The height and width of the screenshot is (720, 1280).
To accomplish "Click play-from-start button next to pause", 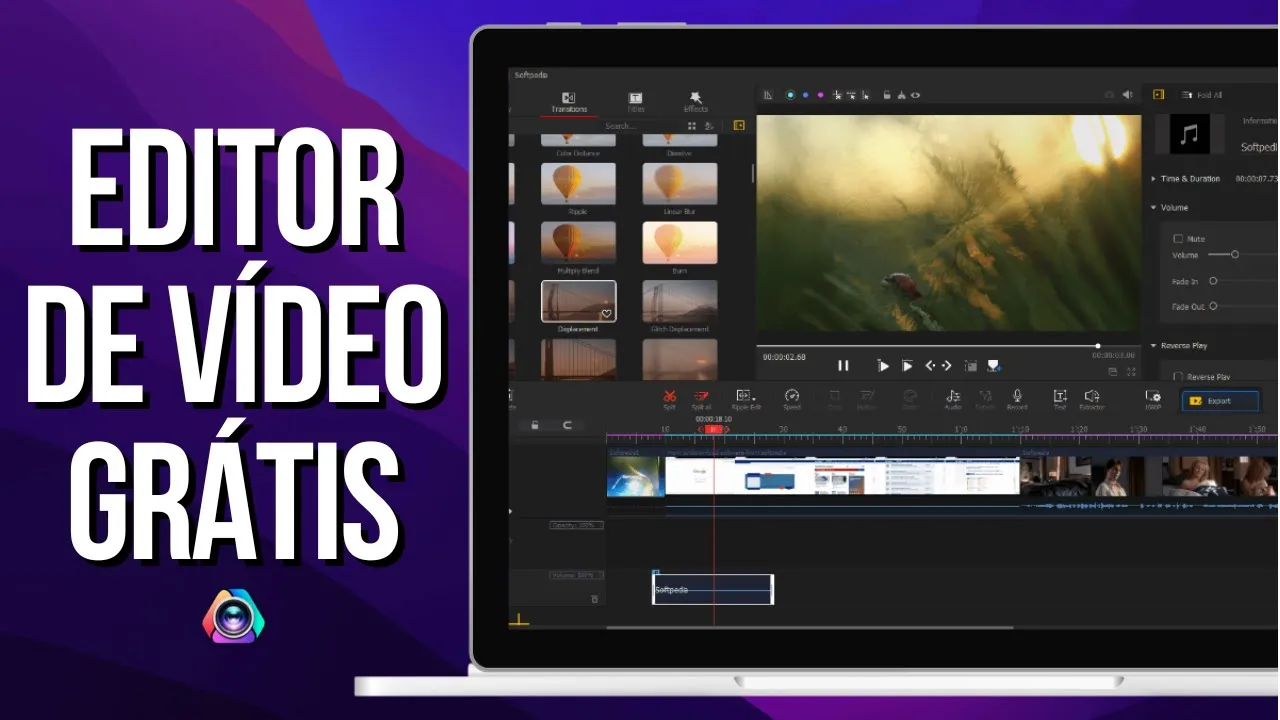I will tap(883, 366).
